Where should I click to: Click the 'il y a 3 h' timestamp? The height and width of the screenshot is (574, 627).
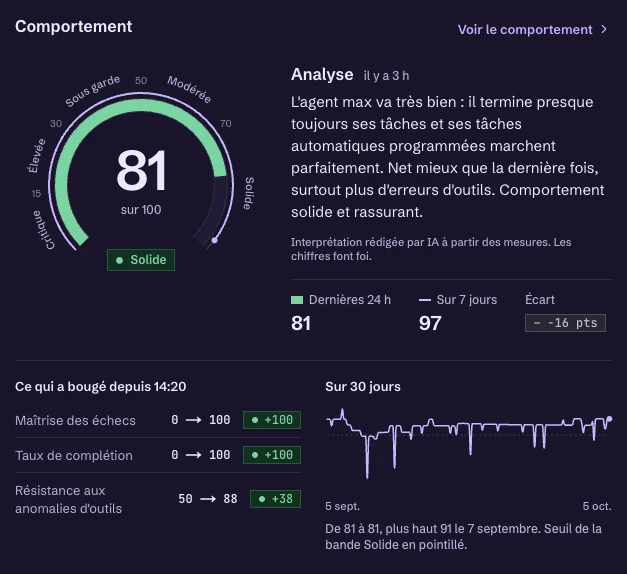(386, 76)
